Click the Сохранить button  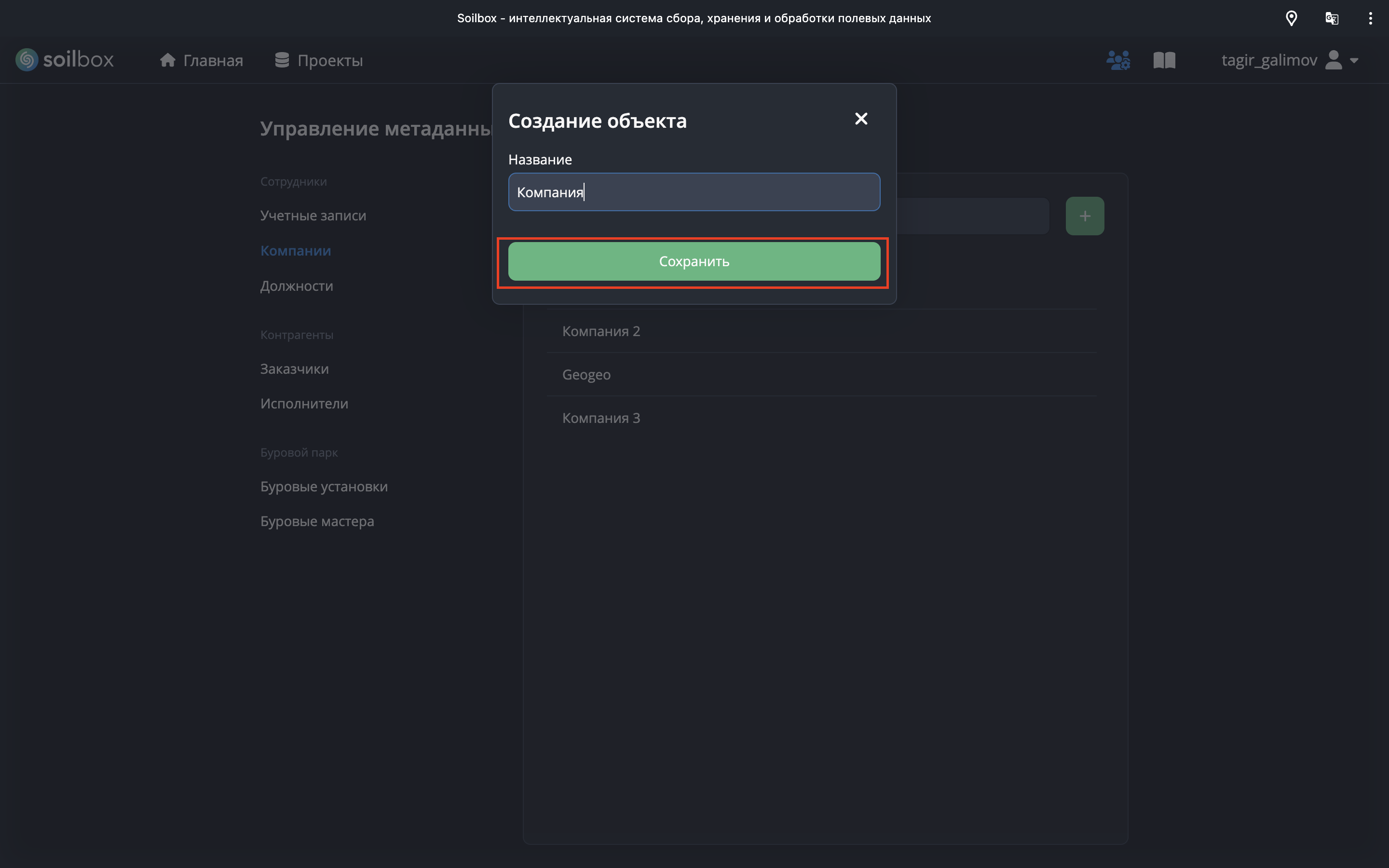[x=694, y=261]
